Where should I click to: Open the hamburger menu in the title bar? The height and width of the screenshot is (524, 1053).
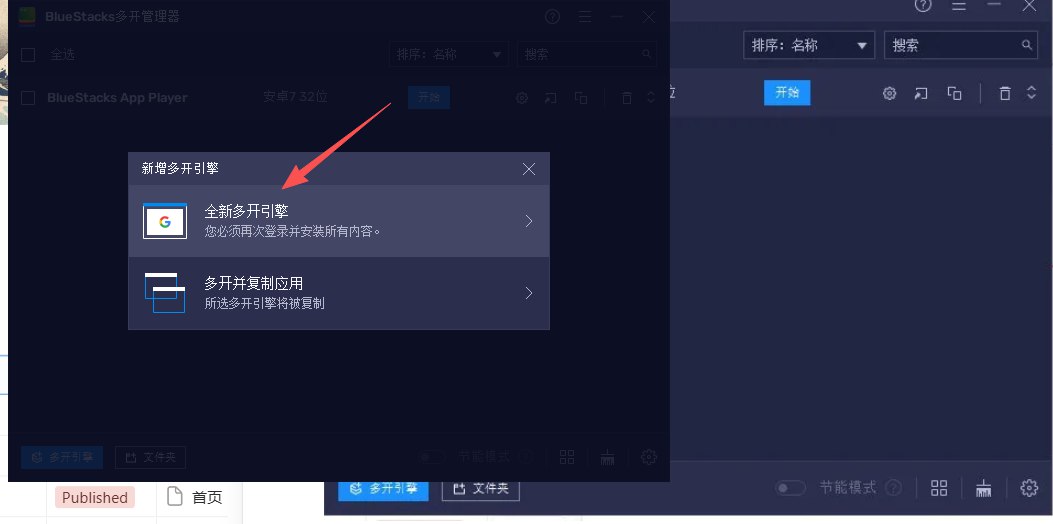coord(958,6)
